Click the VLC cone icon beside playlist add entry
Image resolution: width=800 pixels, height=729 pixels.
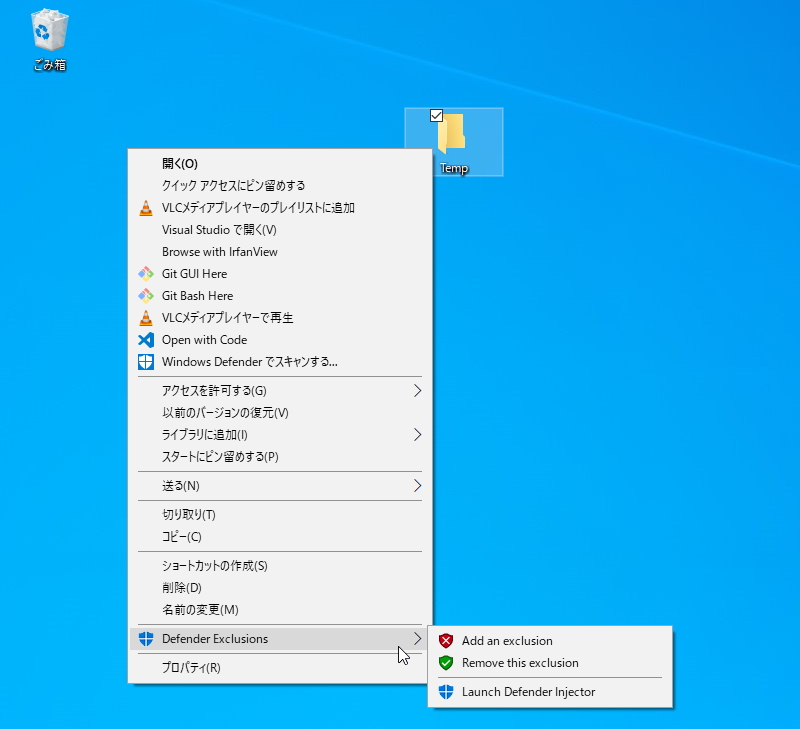pyautogui.click(x=146, y=208)
